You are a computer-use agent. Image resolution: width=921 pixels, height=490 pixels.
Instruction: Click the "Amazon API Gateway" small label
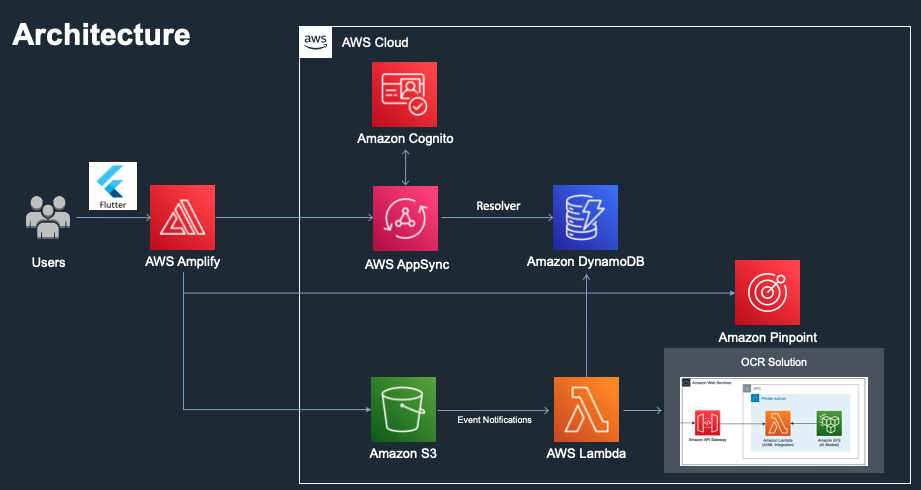coord(707,439)
